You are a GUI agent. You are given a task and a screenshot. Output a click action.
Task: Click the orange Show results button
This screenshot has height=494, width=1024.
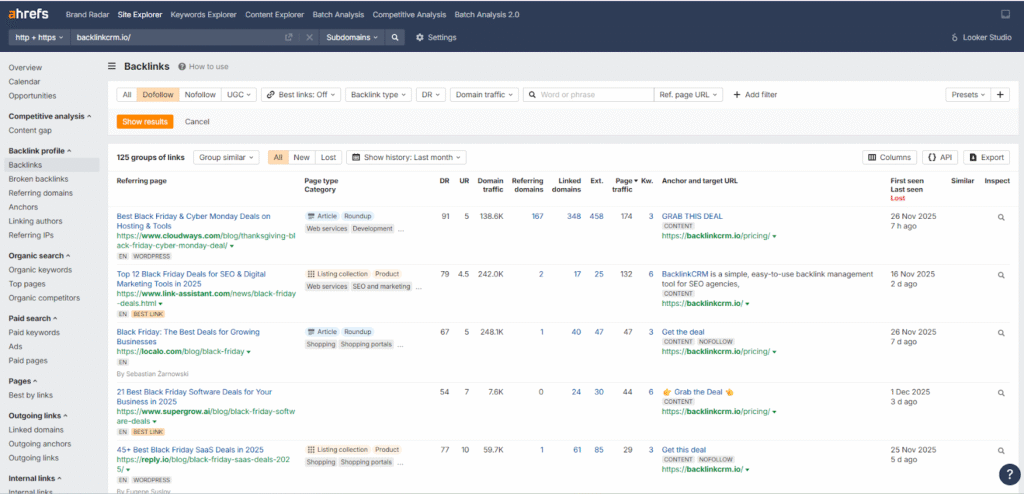coord(145,121)
